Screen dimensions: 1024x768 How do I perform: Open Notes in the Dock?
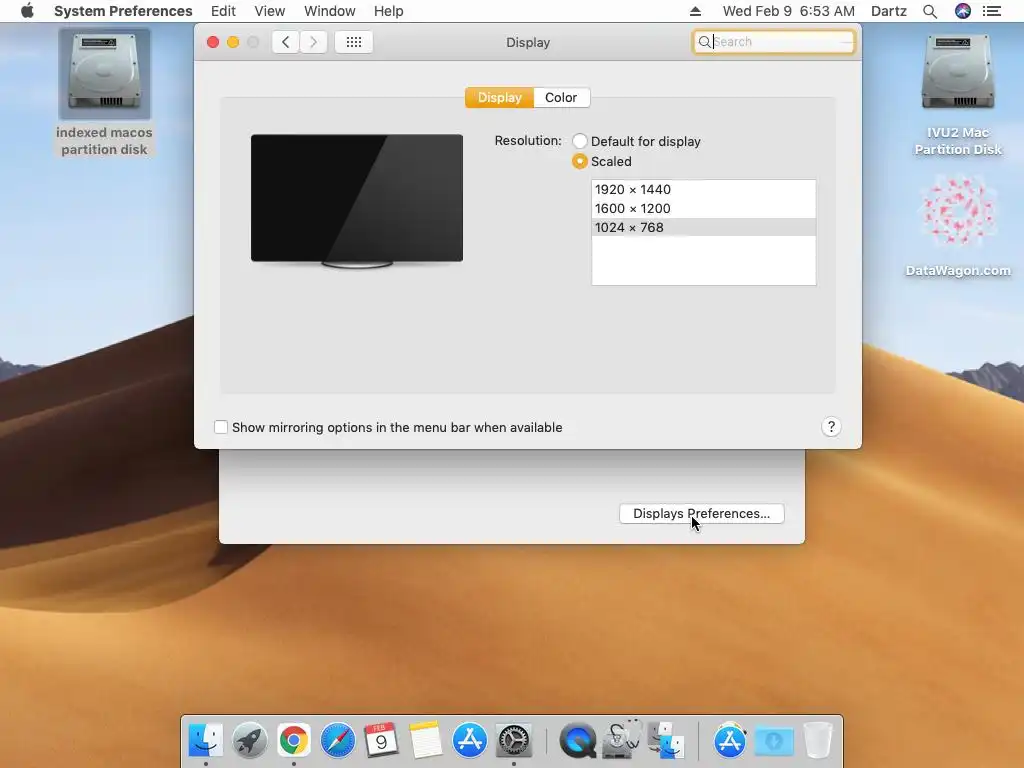426,740
